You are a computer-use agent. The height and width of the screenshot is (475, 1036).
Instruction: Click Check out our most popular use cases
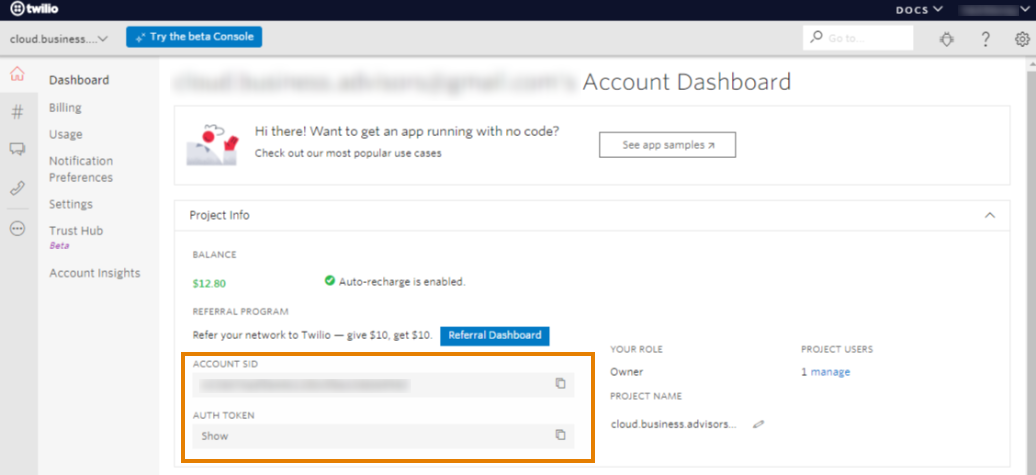click(348, 153)
